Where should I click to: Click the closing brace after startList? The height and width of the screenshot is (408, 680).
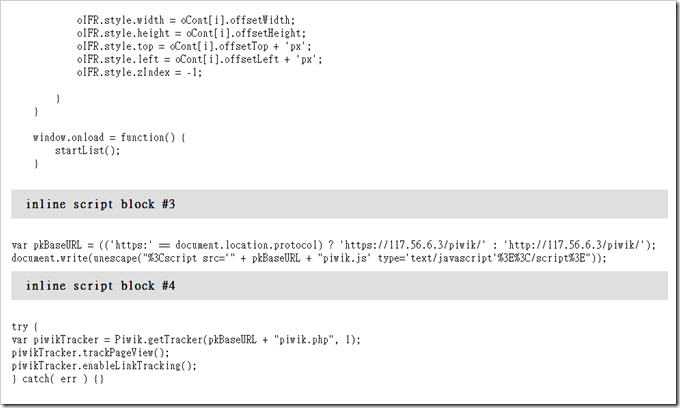click(x=36, y=164)
